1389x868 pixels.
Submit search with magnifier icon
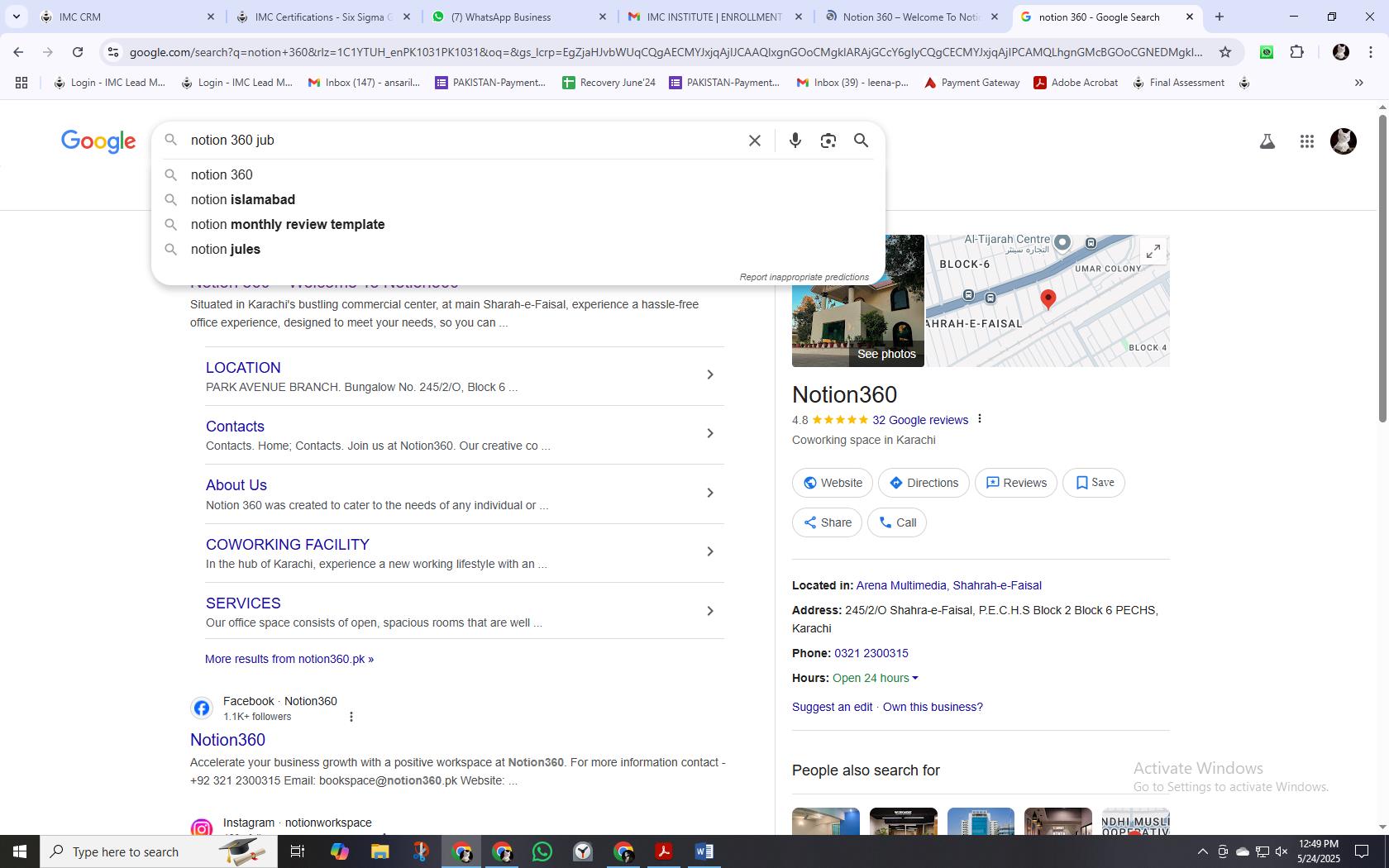pyautogui.click(x=861, y=141)
